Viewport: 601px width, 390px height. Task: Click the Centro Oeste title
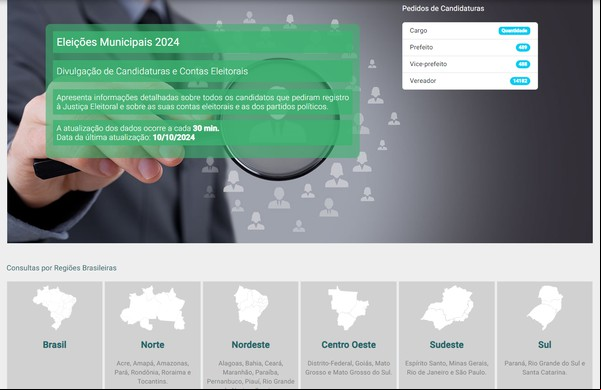point(348,345)
